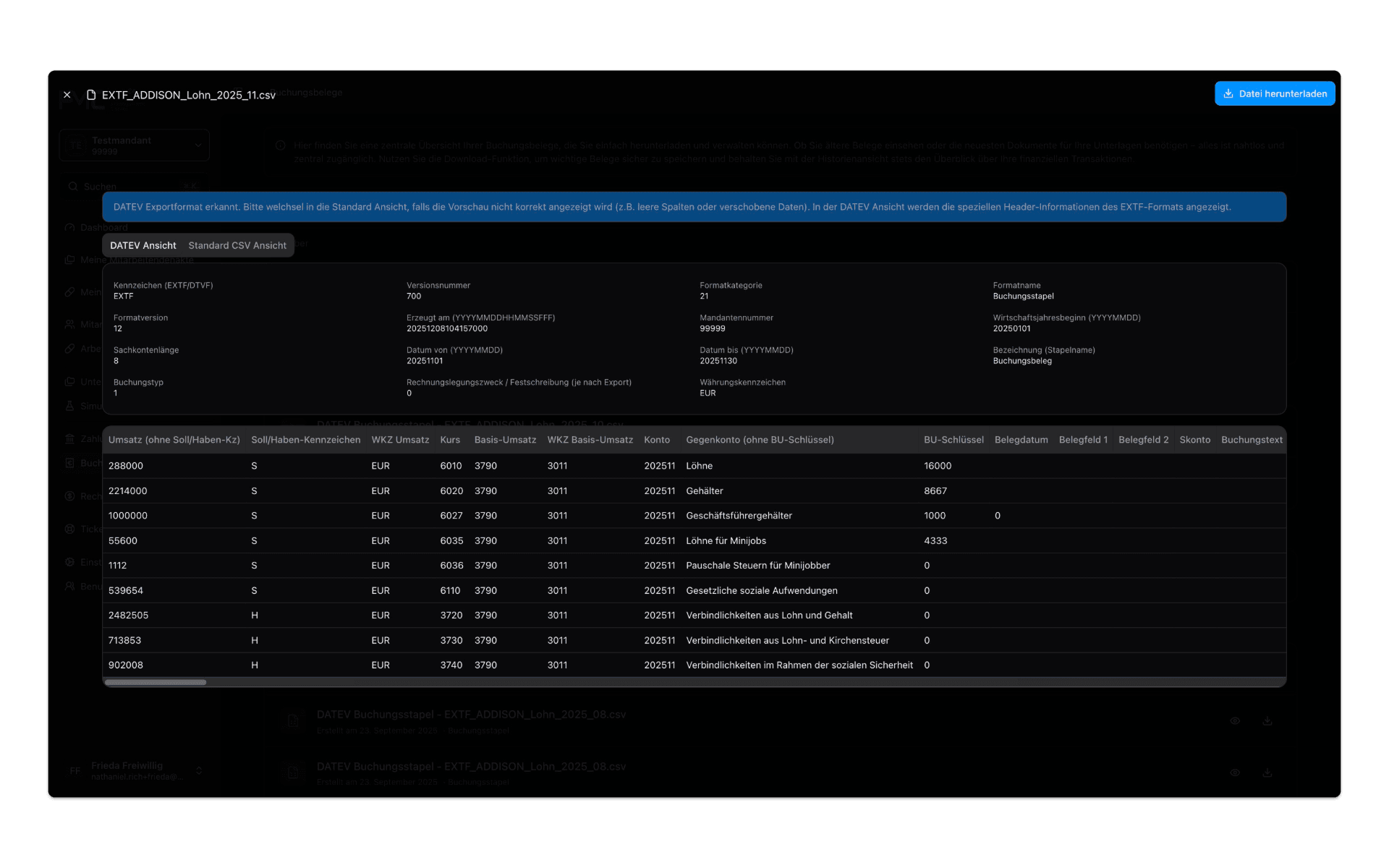
Task: Click Umsatz (ohne Soll/Haben-Kz) column header
Action: pyautogui.click(x=174, y=440)
